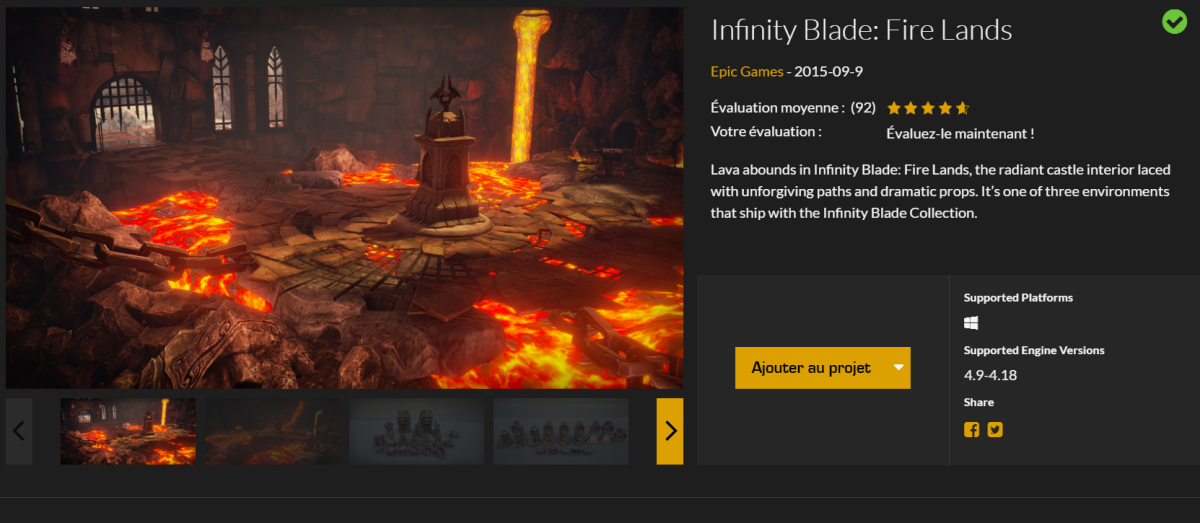Click the green owned checkmark icon
Screen dimensions: 1200x523
coord(1174,21)
